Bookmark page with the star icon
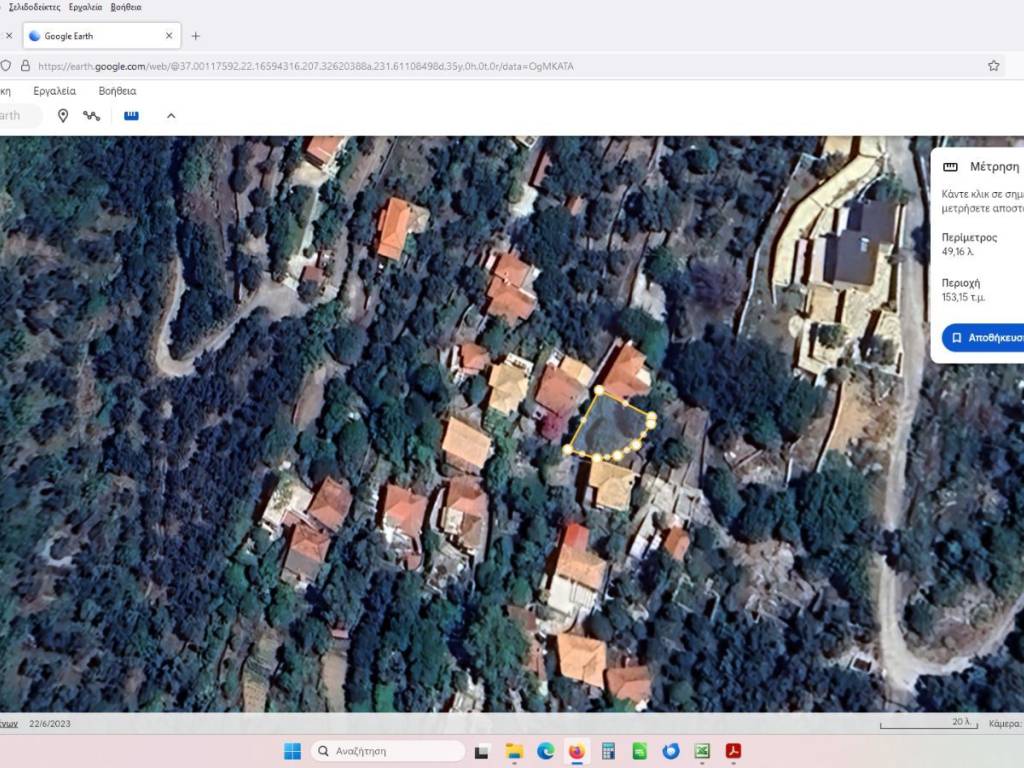 click(993, 66)
